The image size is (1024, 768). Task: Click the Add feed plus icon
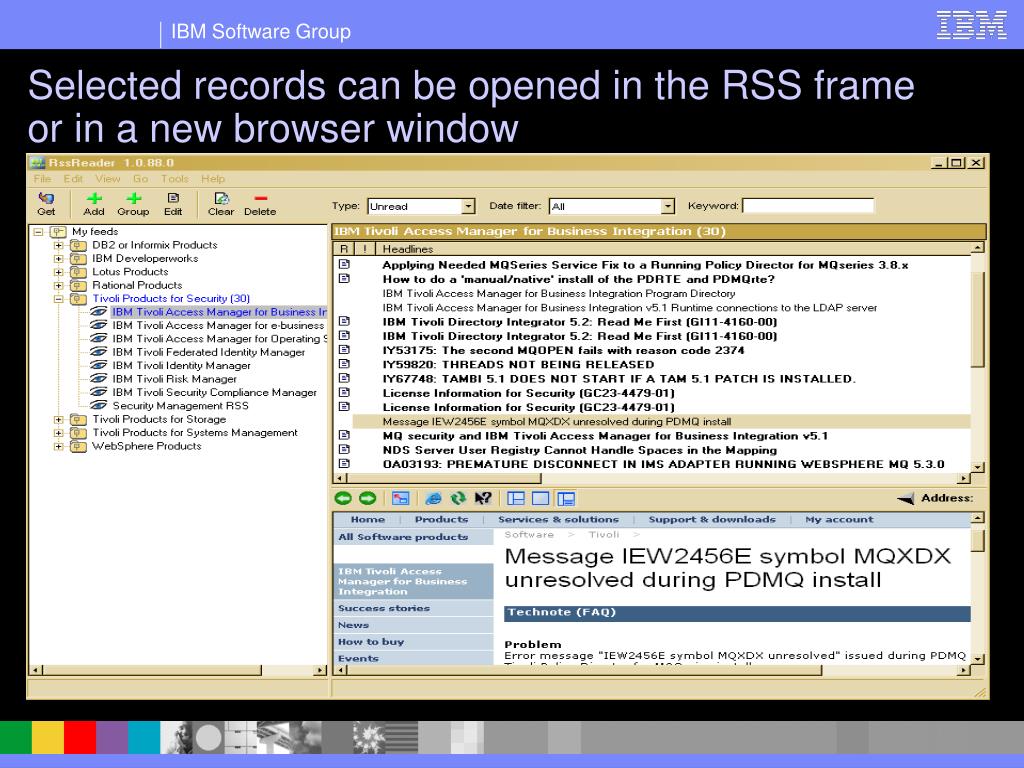click(94, 198)
